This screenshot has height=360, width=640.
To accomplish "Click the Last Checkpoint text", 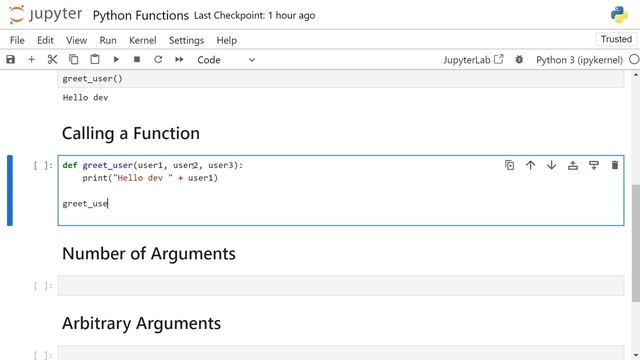I will point(254,16).
